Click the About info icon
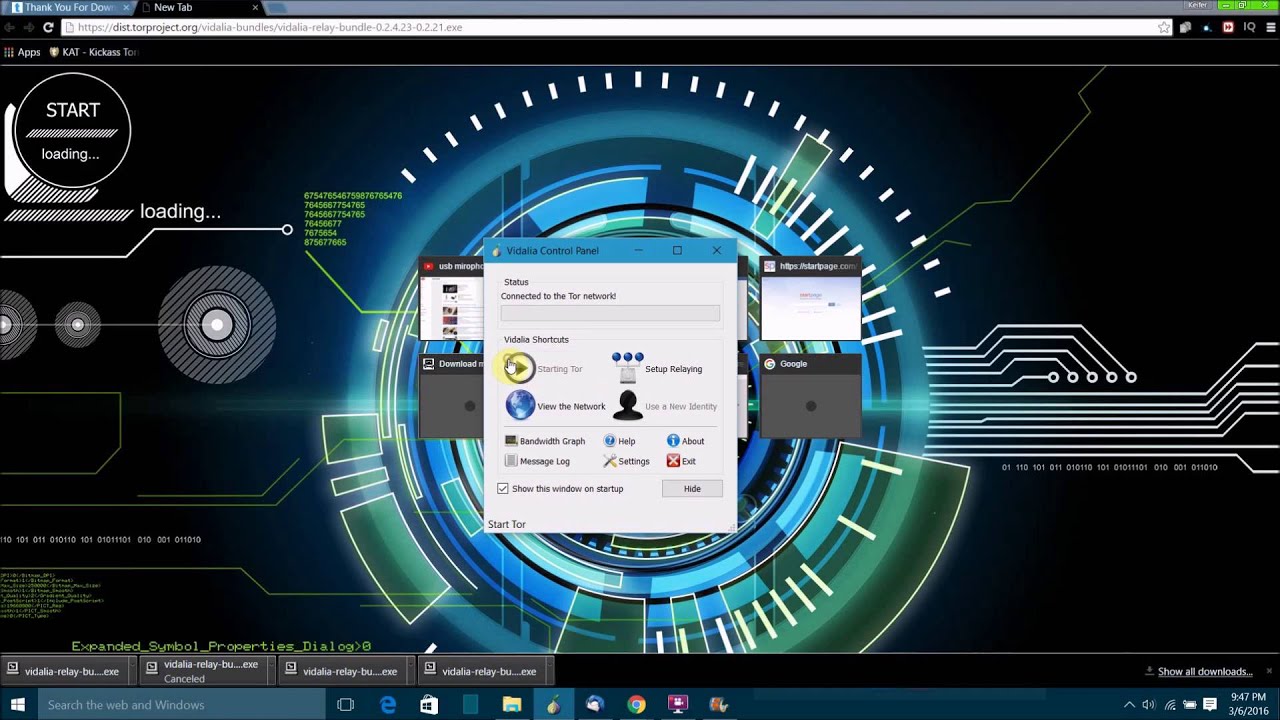Screen dimensions: 1280x720 click(x=673, y=441)
